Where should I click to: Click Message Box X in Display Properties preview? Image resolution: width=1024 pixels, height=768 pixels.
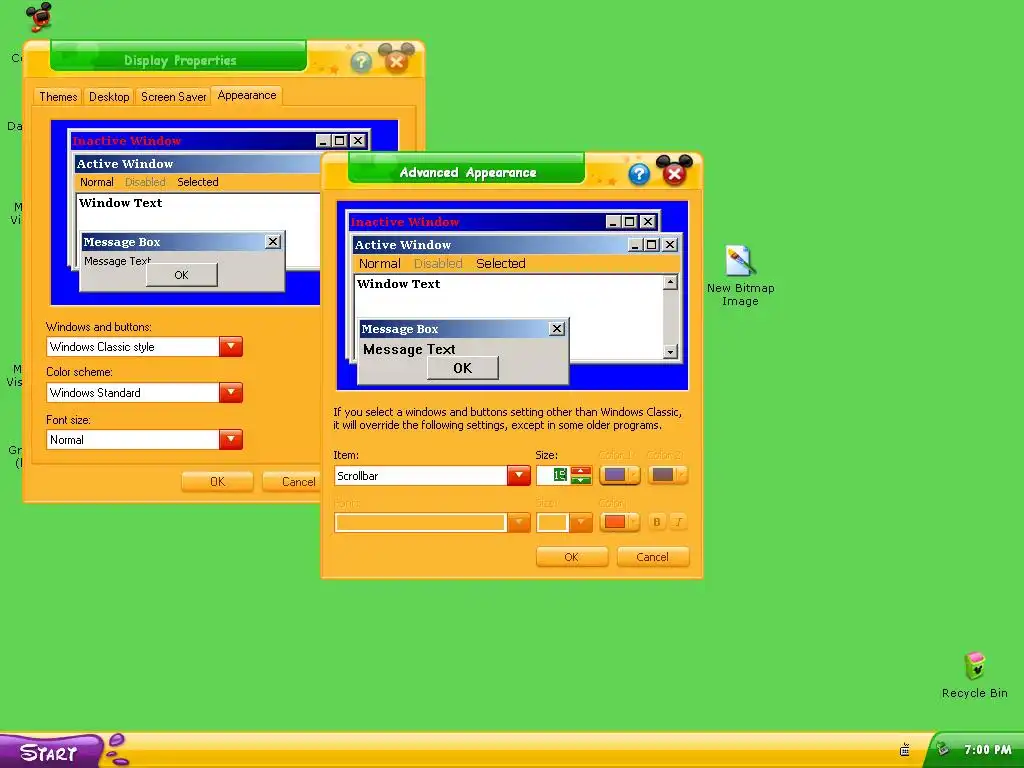[x=273, y=242]
